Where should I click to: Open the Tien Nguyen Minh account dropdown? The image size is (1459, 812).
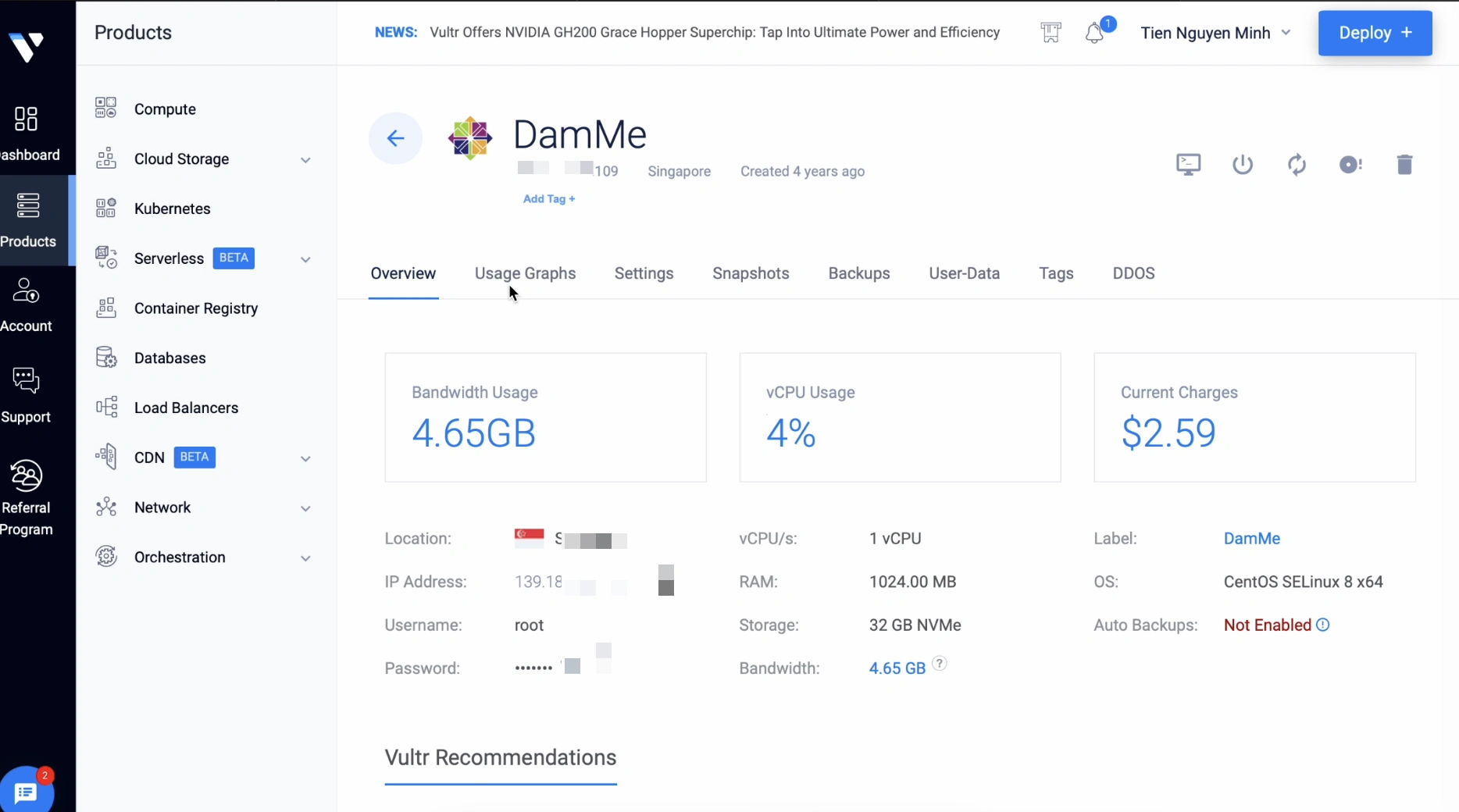pos(1215,33)
